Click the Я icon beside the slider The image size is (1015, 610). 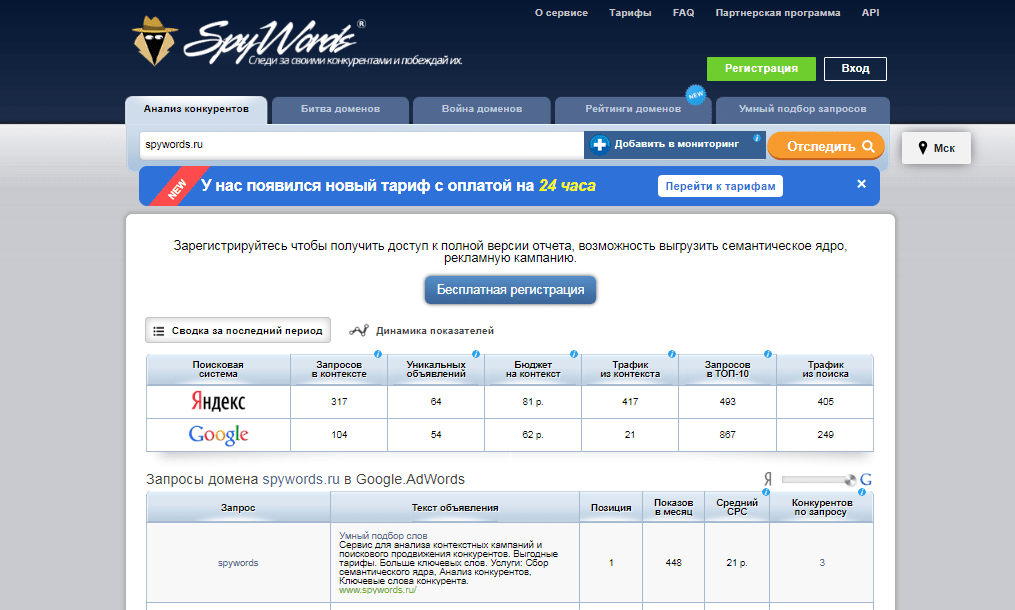click(768, 479)
